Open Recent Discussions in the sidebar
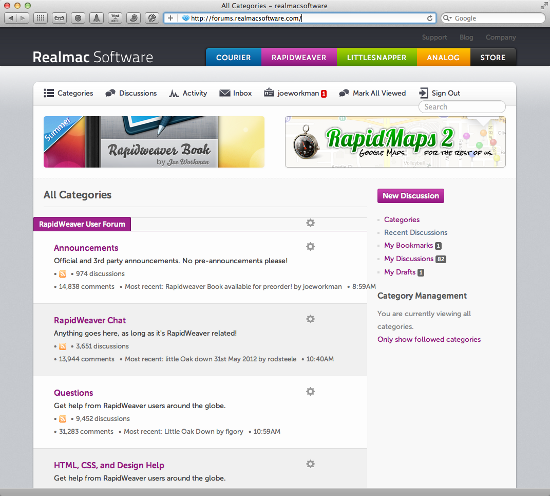Viewport: 550px width, 496px height. (416, 232)
